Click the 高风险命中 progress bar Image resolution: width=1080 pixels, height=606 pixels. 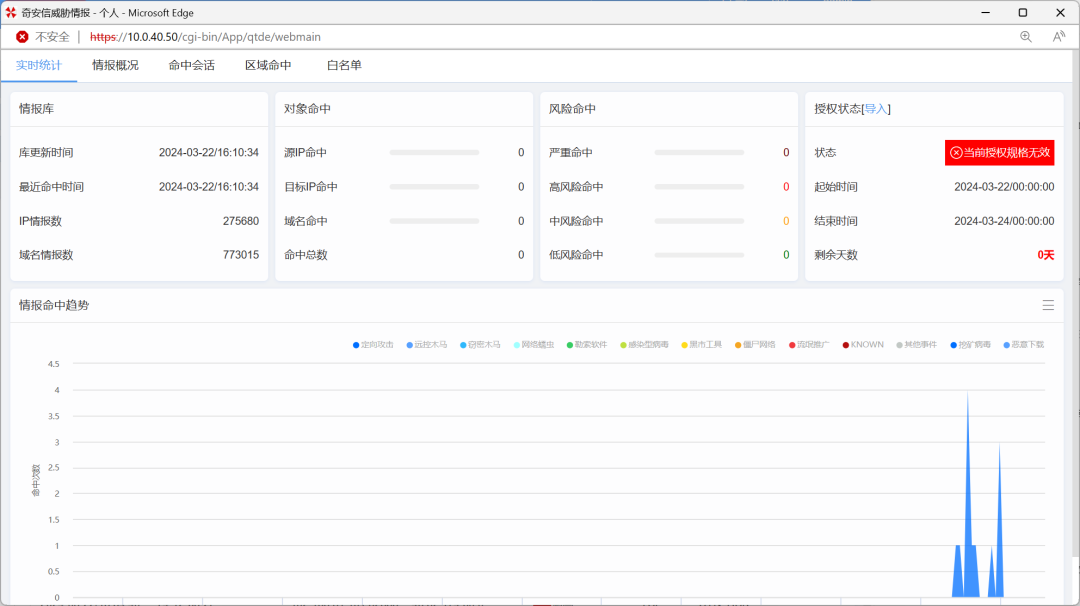click(699, 187)
